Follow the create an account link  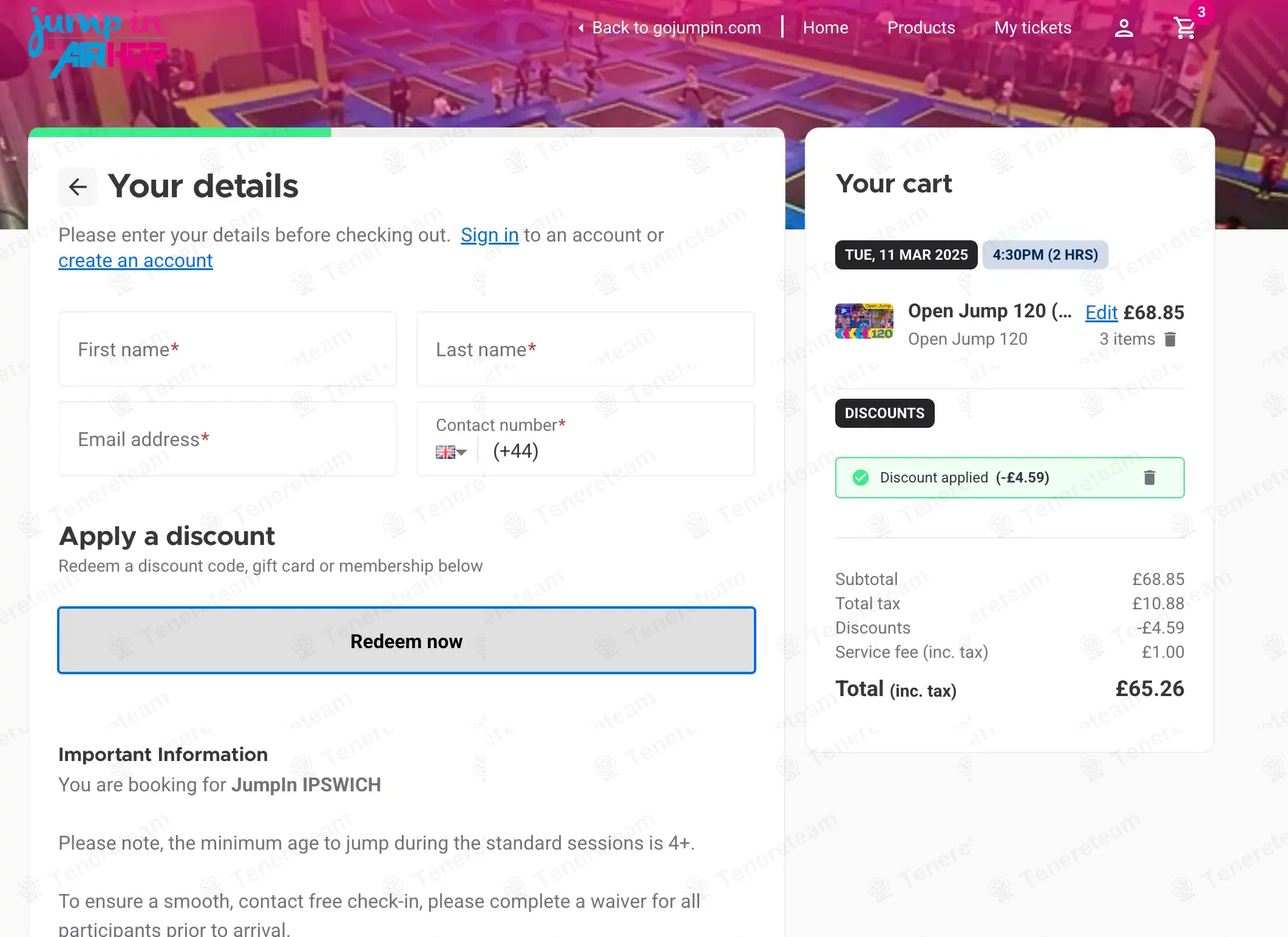click(135, 260)
